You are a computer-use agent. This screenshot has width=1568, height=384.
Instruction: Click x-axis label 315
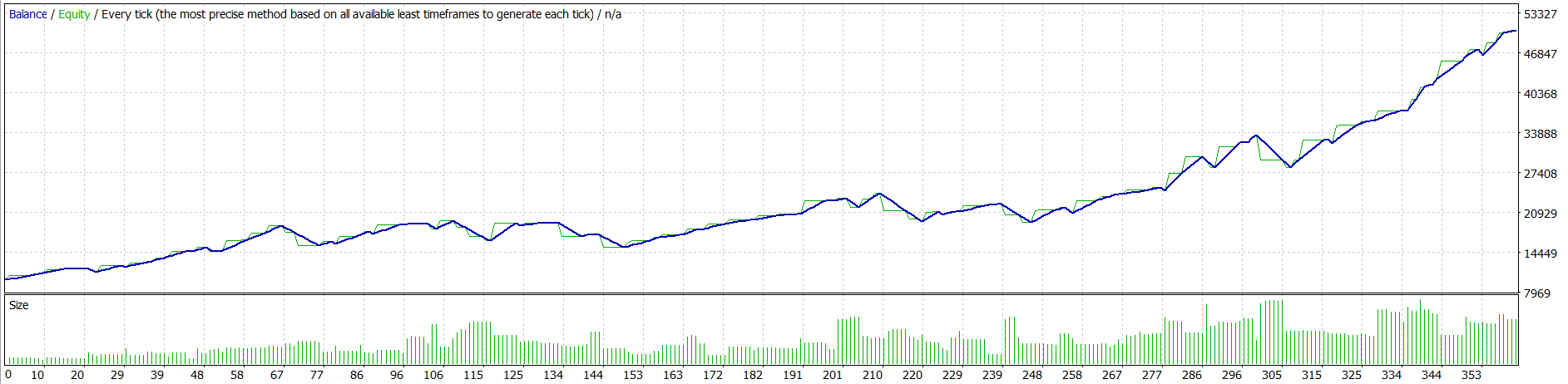pos(1312,375)
